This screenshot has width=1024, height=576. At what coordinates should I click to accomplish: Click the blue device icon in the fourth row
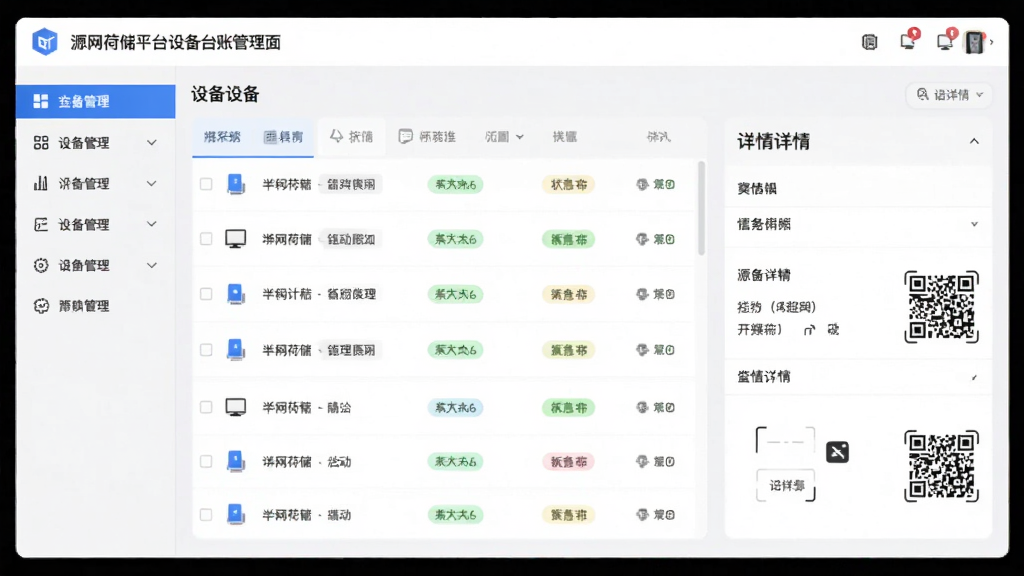[x=236, y=350]
